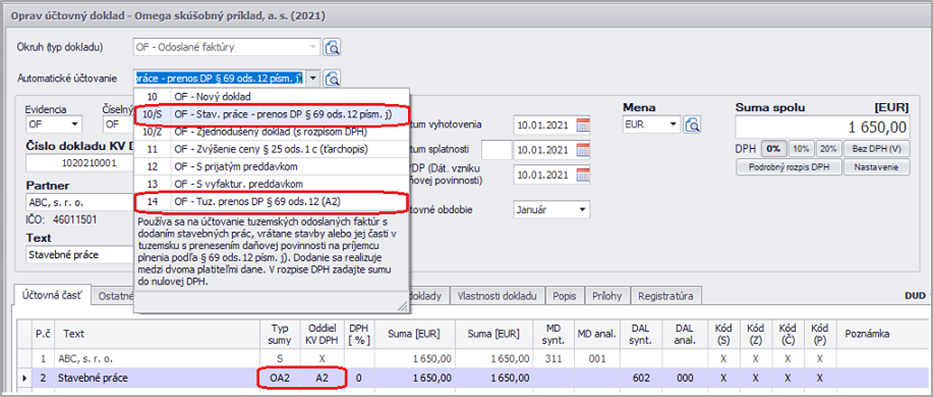The width and height of the screenshot is (933, 397).
Task: Click dropdown list resize grip
Action: pos(403,306)
